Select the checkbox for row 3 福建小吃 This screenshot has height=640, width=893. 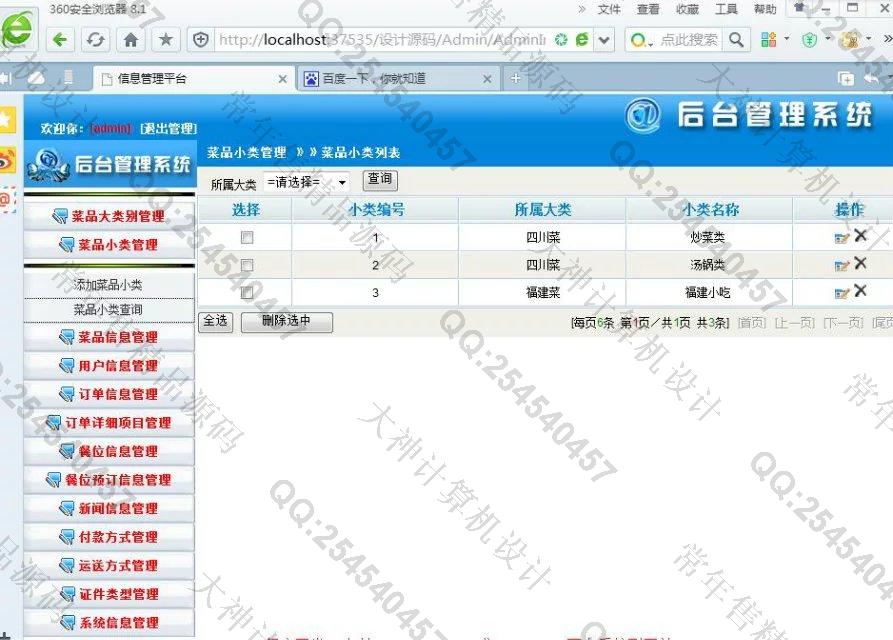click(246, 293)
